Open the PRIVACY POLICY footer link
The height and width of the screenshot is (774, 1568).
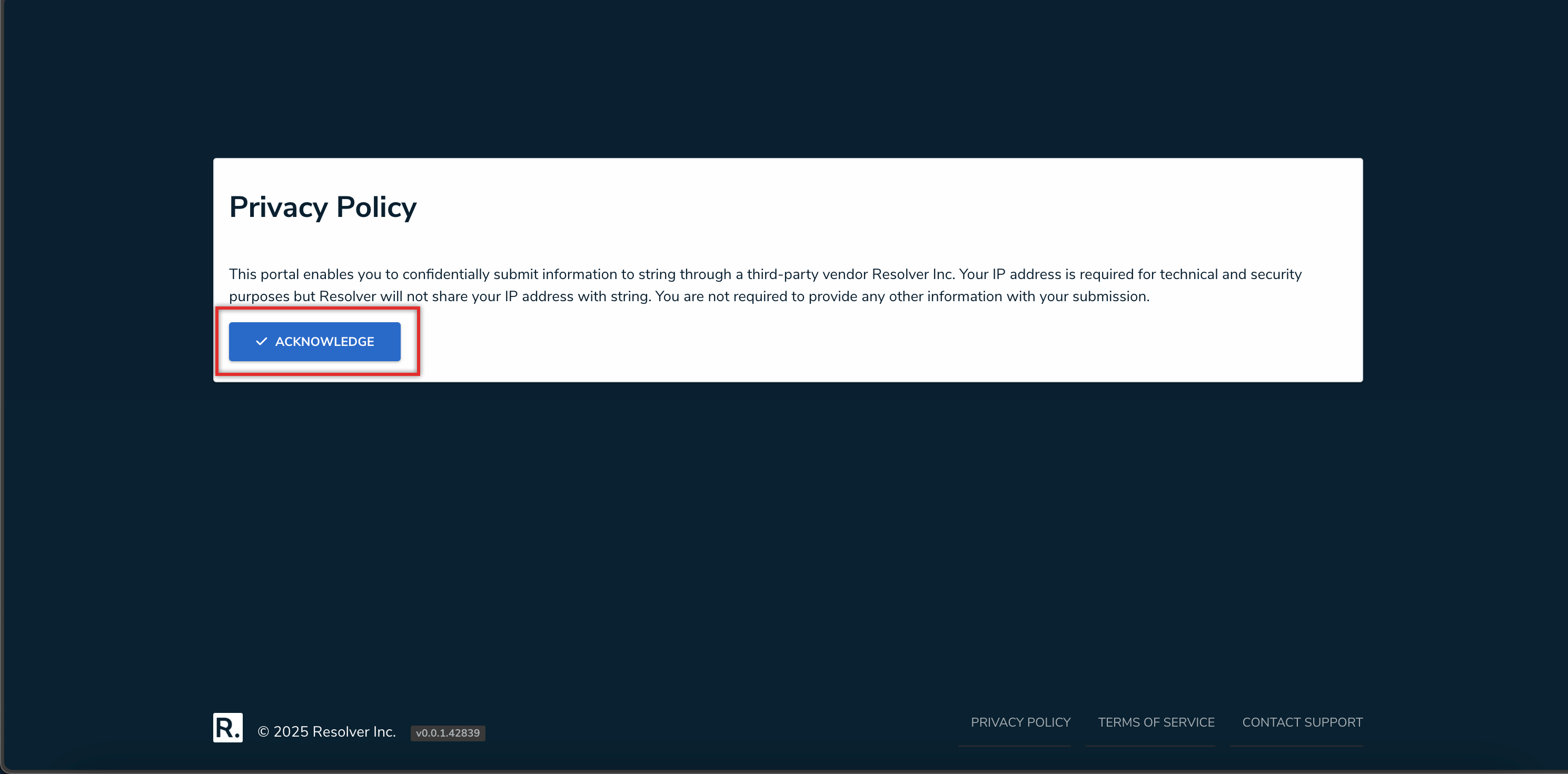(x=1020, y=722)
